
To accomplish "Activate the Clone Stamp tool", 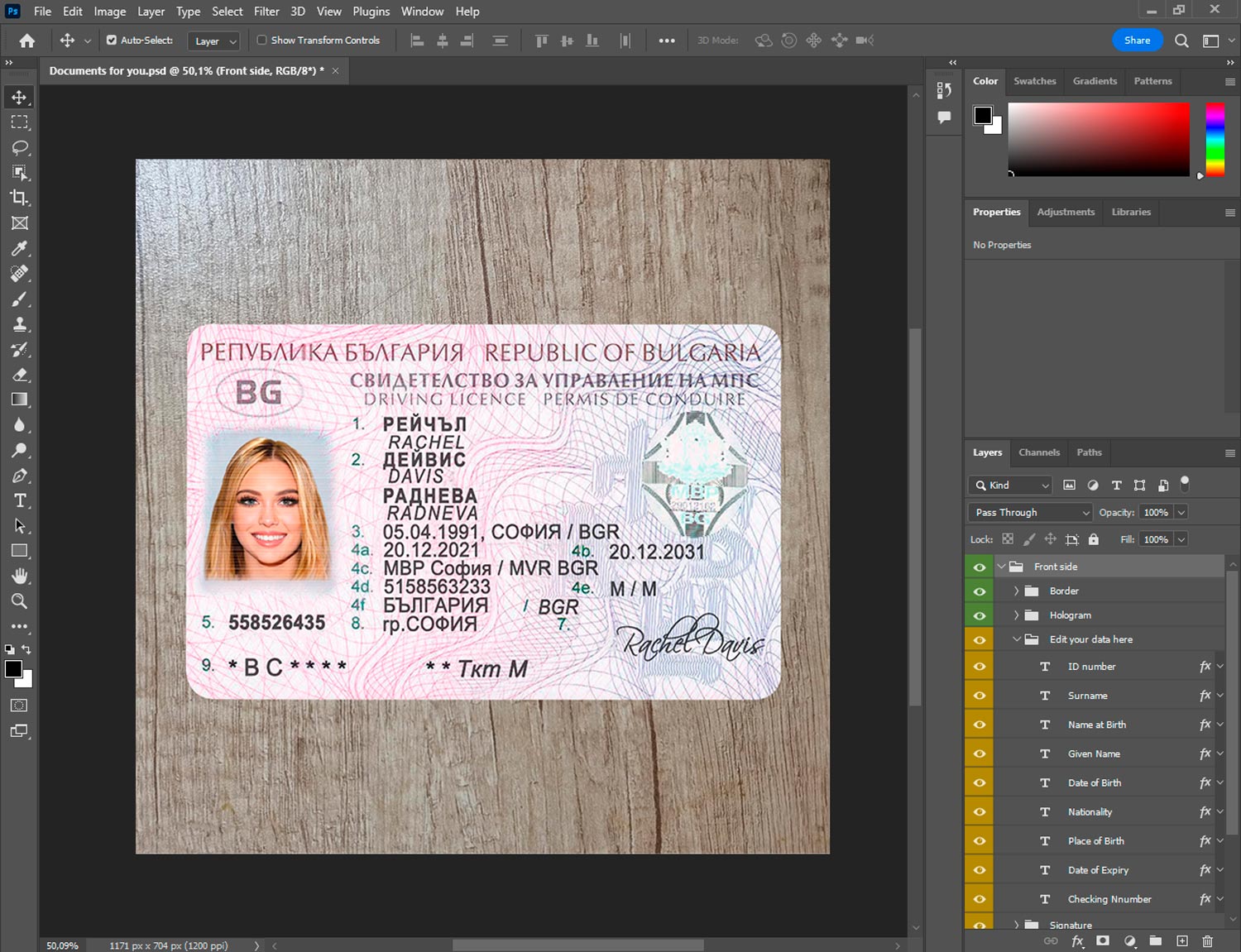I will [x=20, y=324].
